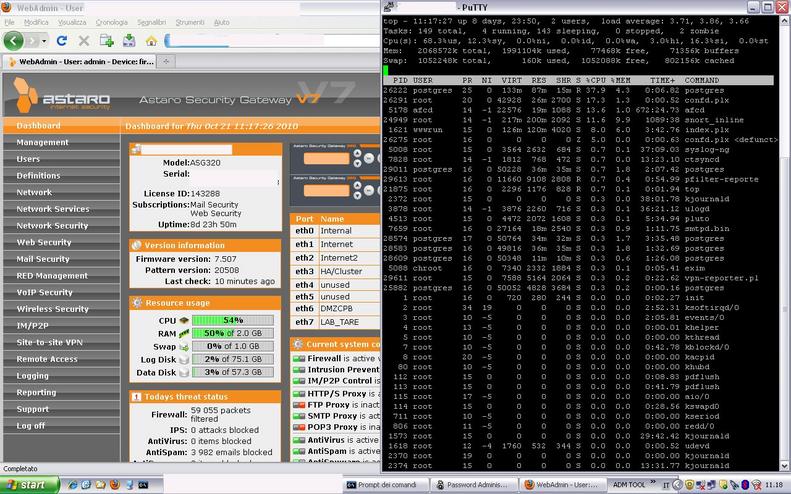Click the RAM module icon in Resource usage
Screen dimensions: 791x494
[184, 334]
